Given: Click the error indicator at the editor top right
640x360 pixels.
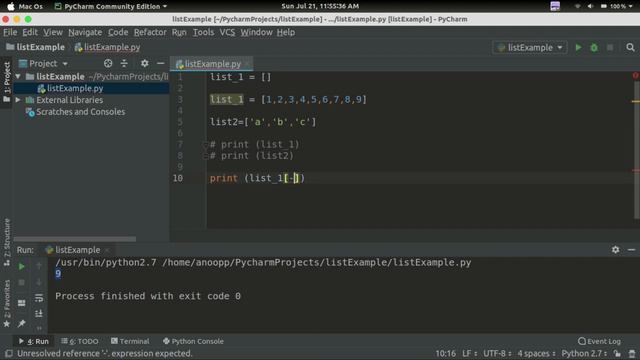Looking at the screenshot, I should 636,76.
